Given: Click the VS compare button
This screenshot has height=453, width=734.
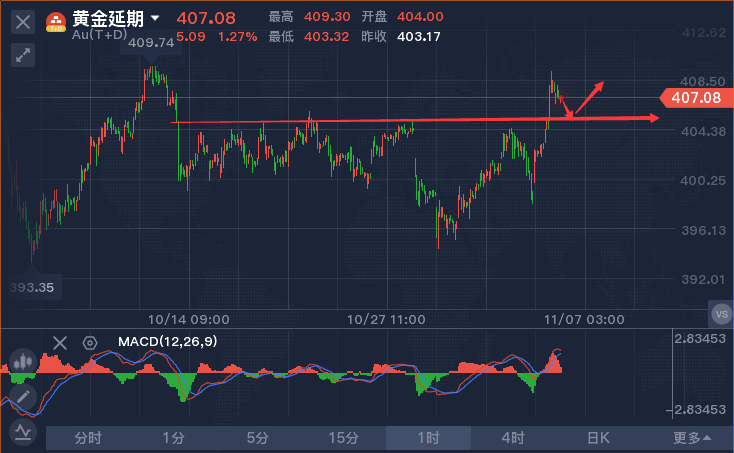Looking at the screenshot, I should [721, 314].
